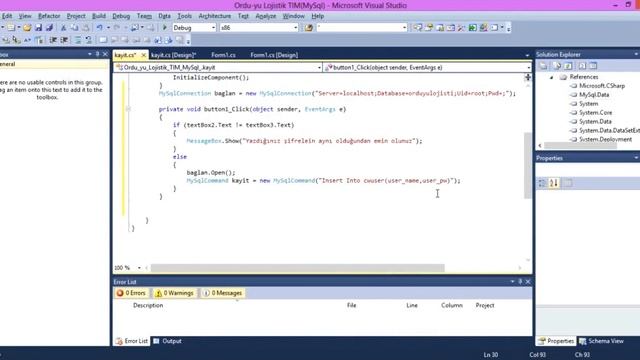Viewport: 640px width, 360px height.
Task: Click the Undo arrow icon
Action: point(99,28)
